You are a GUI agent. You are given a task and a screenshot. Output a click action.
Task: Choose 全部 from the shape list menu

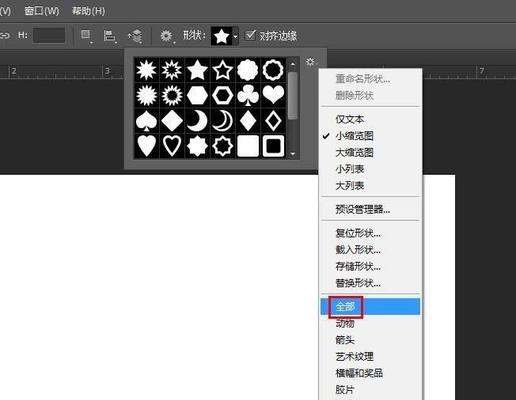[345, 307]
